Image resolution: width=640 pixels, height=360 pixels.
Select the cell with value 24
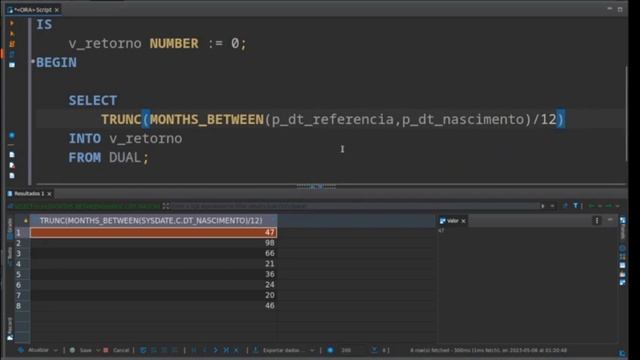(x=153, y=285)
